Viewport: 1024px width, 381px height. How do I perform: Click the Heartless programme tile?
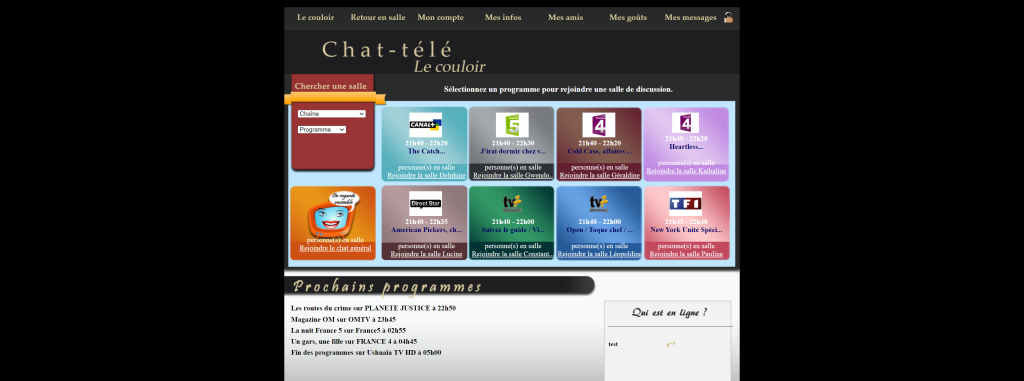point(686,144)
